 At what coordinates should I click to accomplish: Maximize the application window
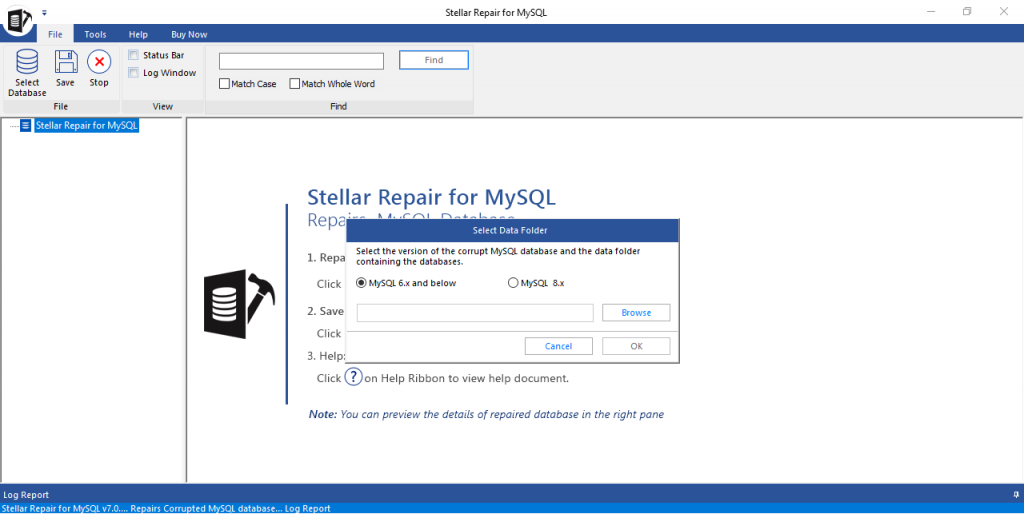point(967,12)
